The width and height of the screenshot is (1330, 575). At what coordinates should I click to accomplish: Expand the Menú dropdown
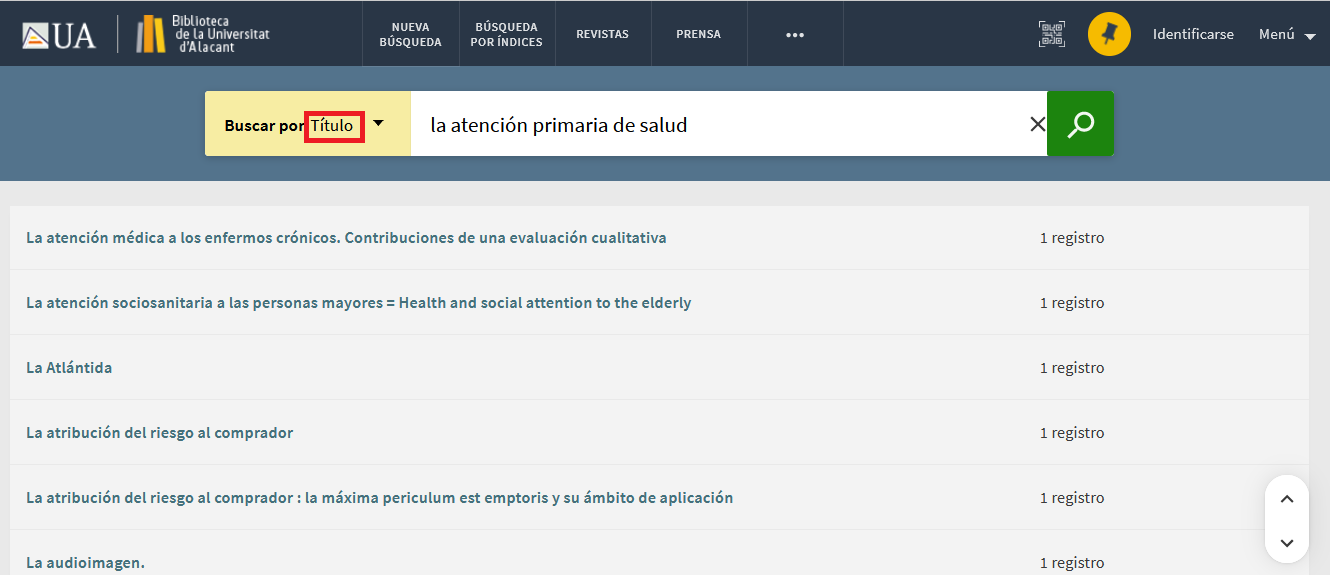(1287, 34)
